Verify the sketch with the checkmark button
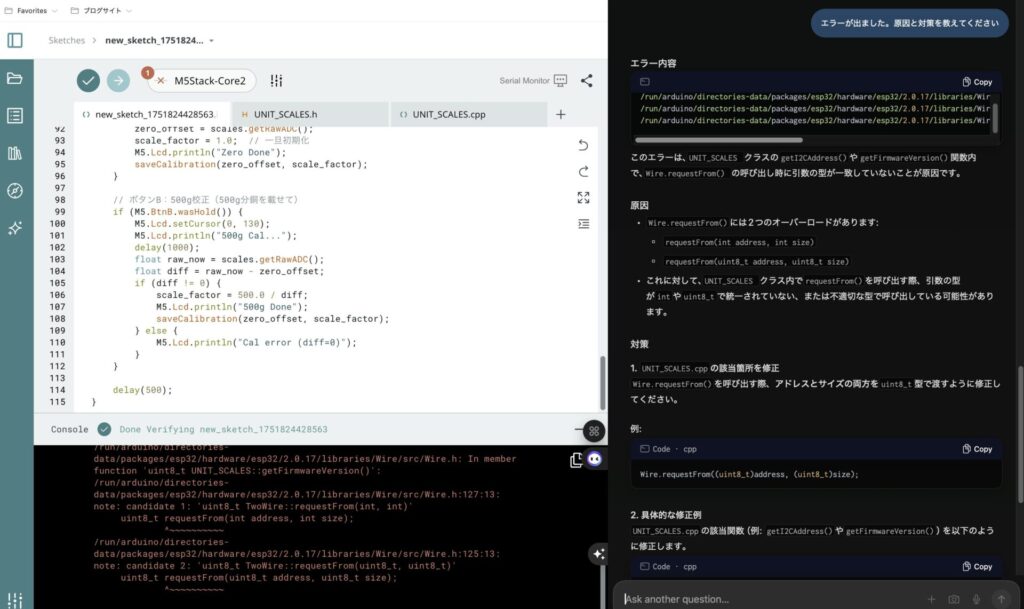Screen dimensions: 1024x609 [88, 80]
